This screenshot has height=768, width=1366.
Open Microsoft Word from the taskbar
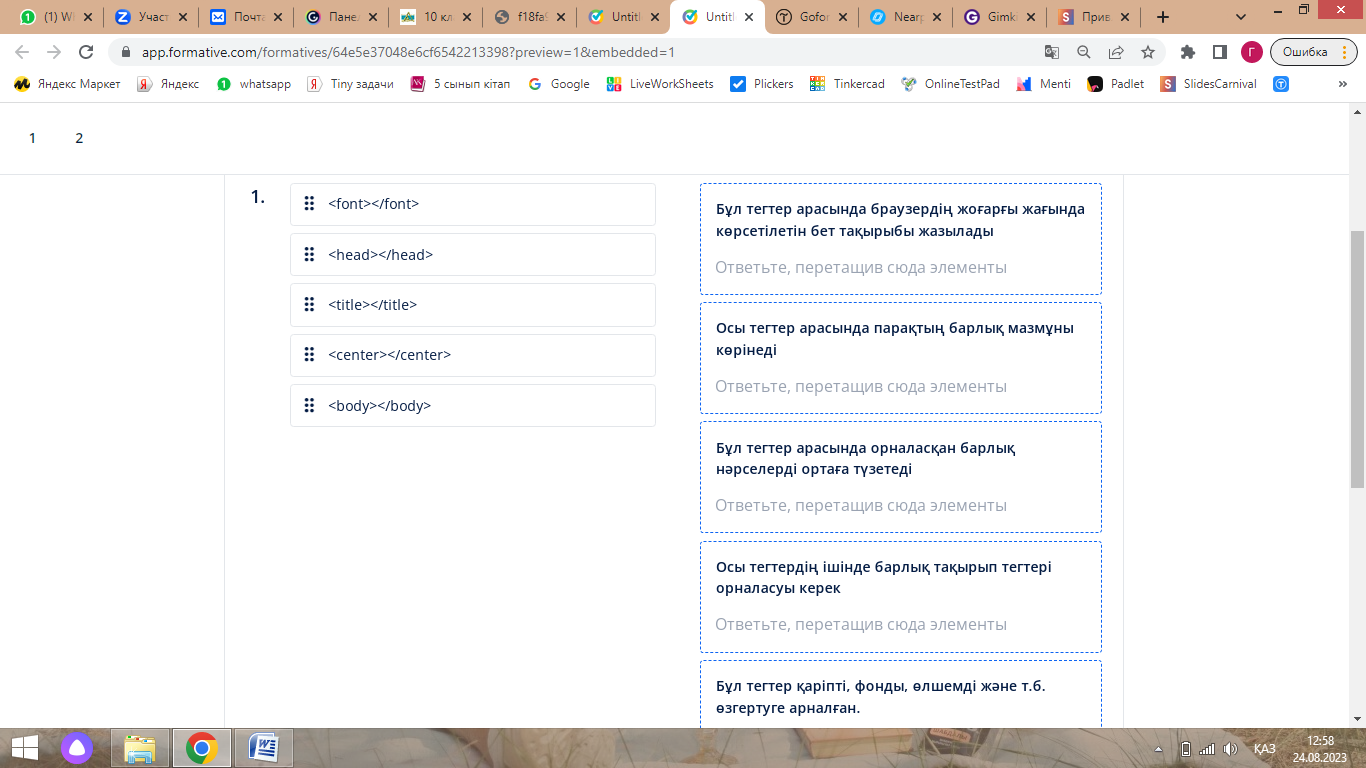[x=264, y=748]
